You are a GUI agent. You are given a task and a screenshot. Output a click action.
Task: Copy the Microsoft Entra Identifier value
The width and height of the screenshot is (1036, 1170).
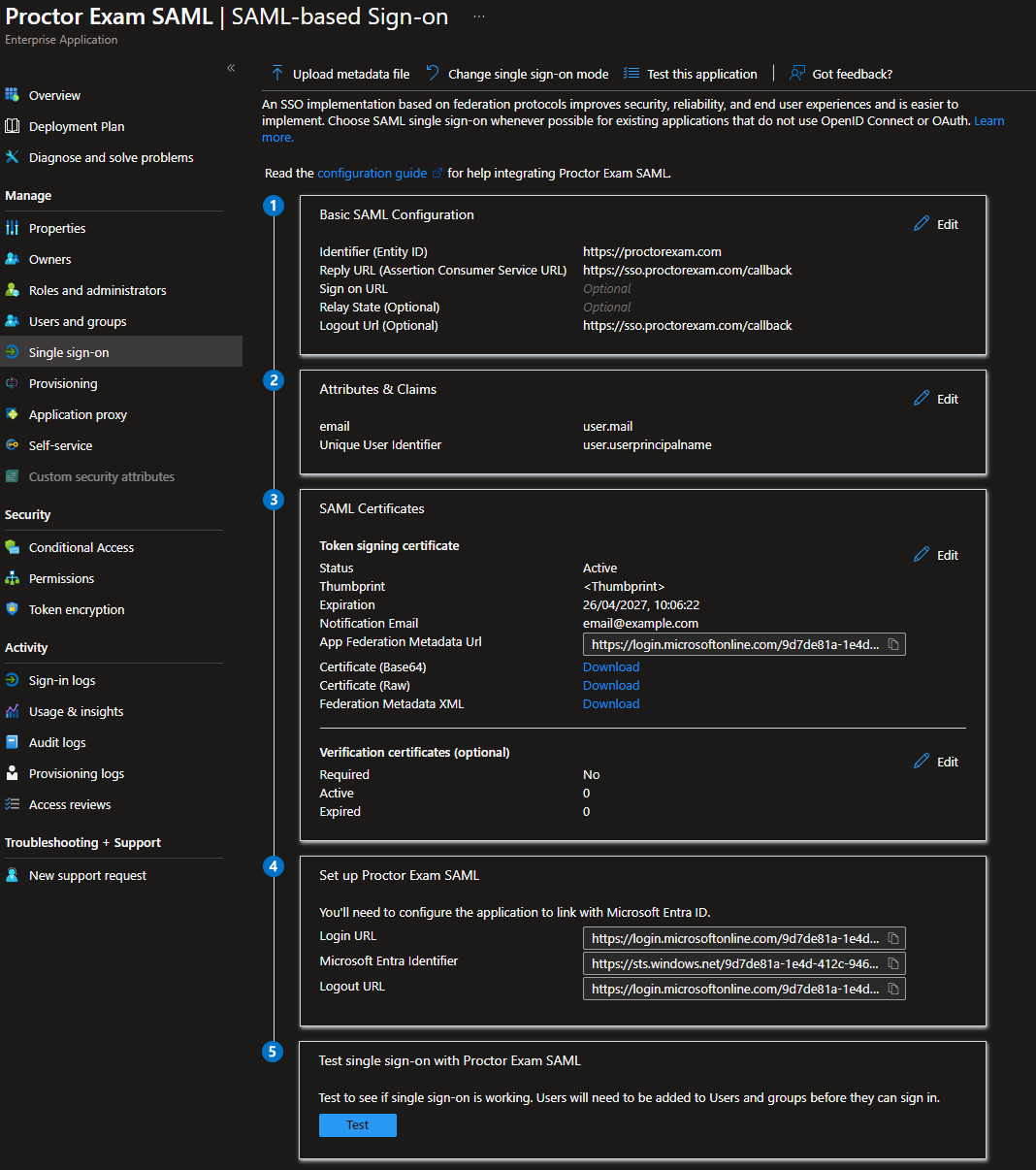[x=894, y=963]
